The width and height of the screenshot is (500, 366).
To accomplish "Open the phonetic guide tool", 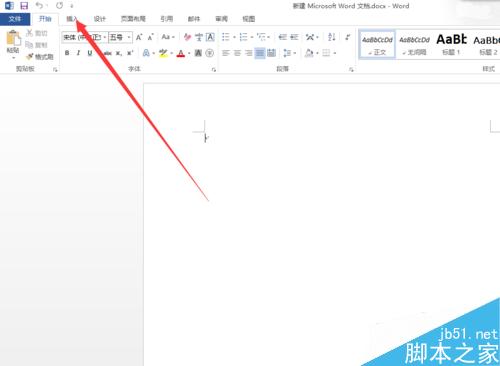I will 199,37.
